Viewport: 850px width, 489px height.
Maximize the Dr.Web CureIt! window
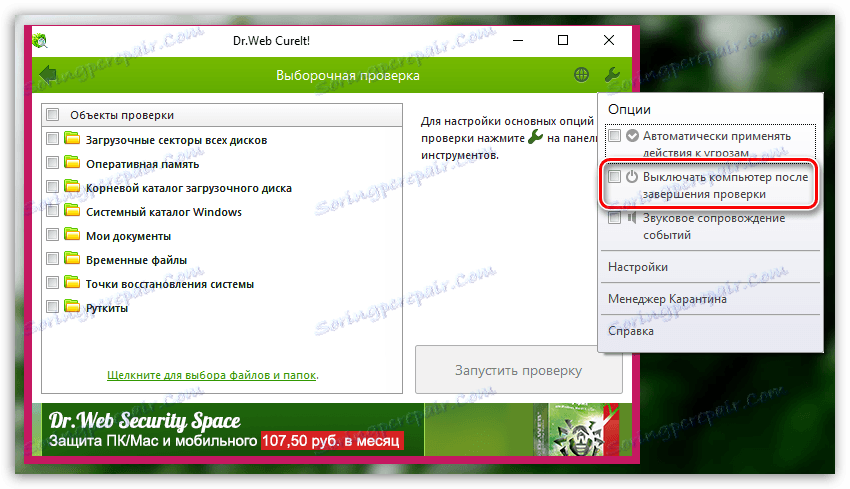pyautogui.click(x=563, y=40)
